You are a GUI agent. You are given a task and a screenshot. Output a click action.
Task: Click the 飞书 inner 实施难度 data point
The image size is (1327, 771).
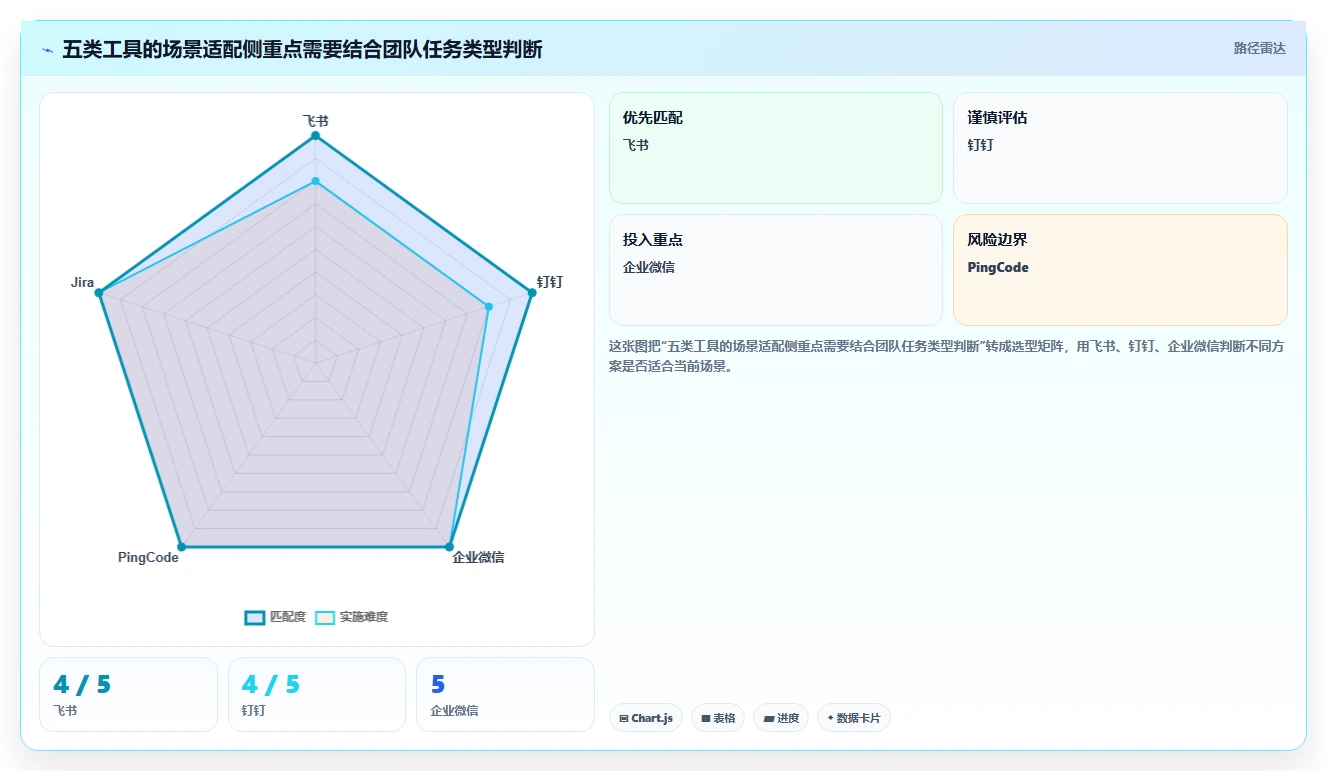(x=315, y=181)
